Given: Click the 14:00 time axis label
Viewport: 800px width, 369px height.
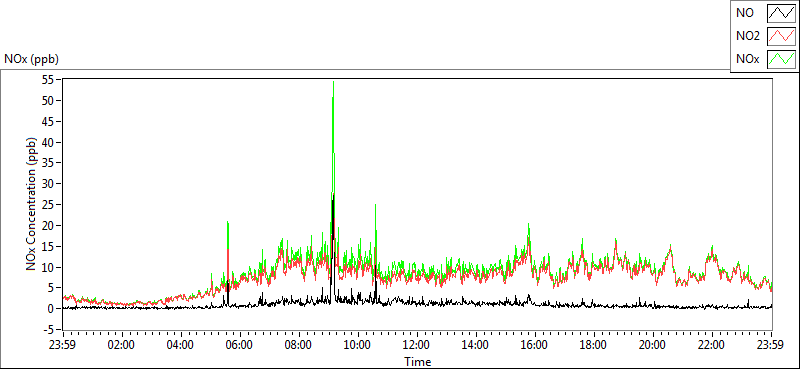Looking at the screenshot, I should (x=476, y=345).
